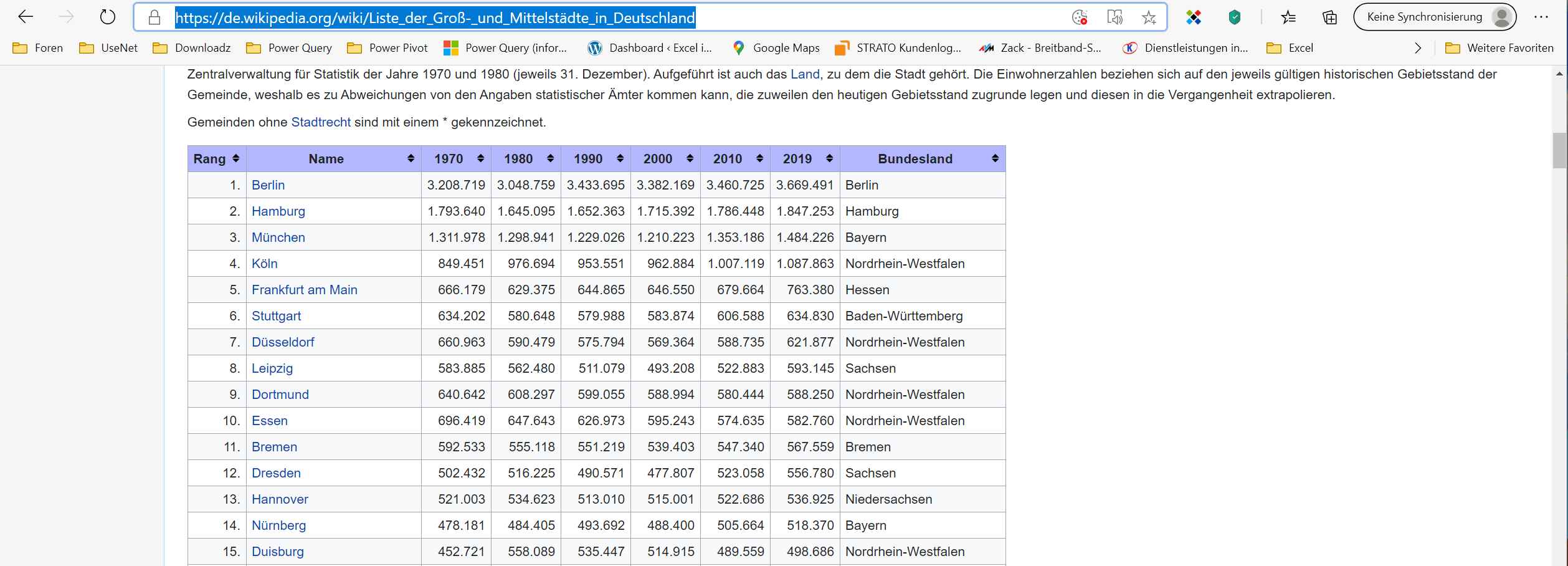Select Baden-Württemberg cell text
Viewport: 1568px width, 566px height.
904,316
